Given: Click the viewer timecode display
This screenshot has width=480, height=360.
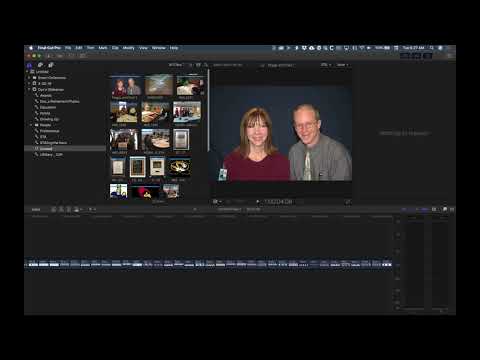Looking at the screenshot, I should click(278, 202).
